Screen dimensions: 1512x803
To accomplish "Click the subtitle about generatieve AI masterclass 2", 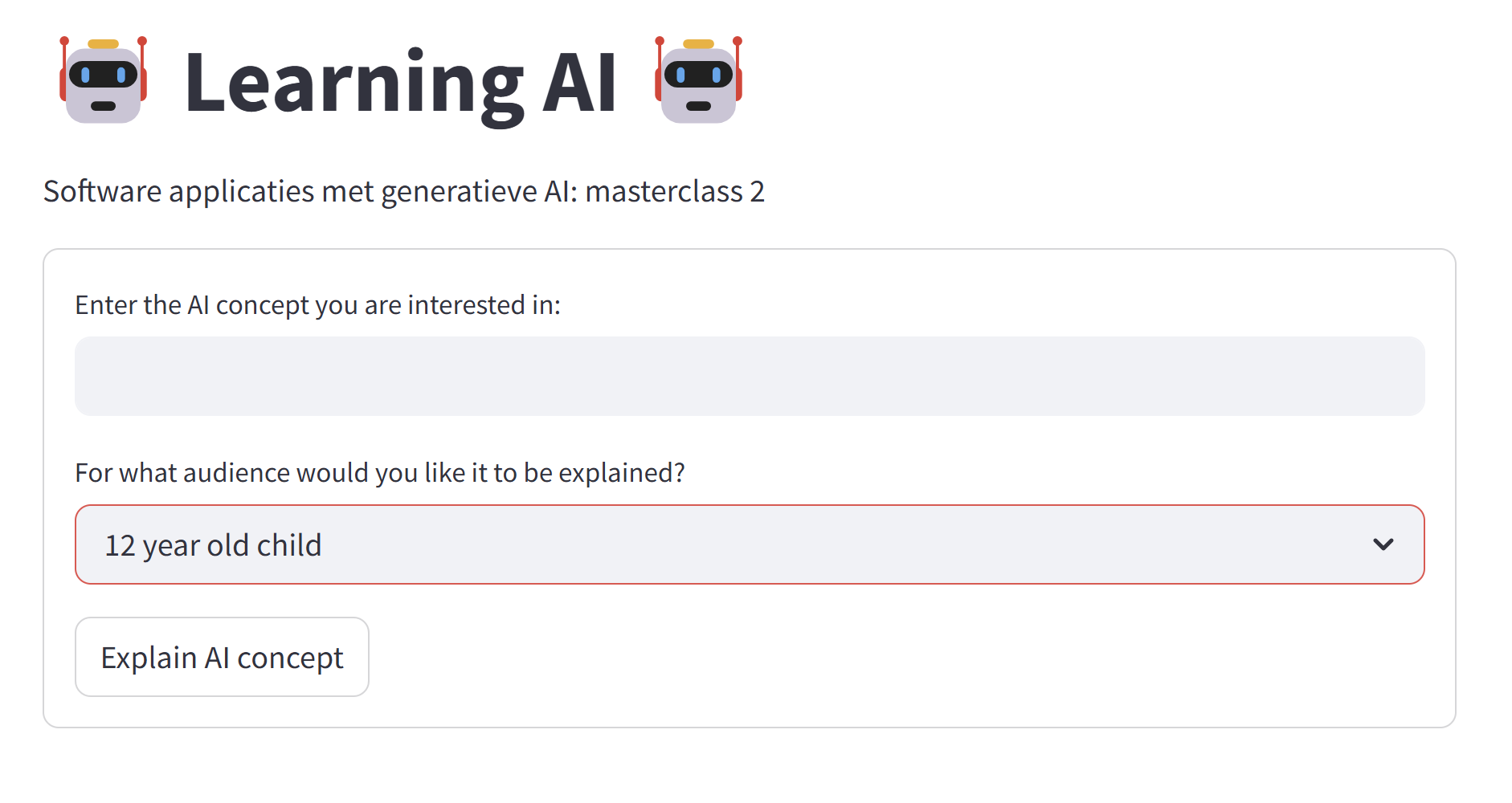I will (x=404, y=192).
